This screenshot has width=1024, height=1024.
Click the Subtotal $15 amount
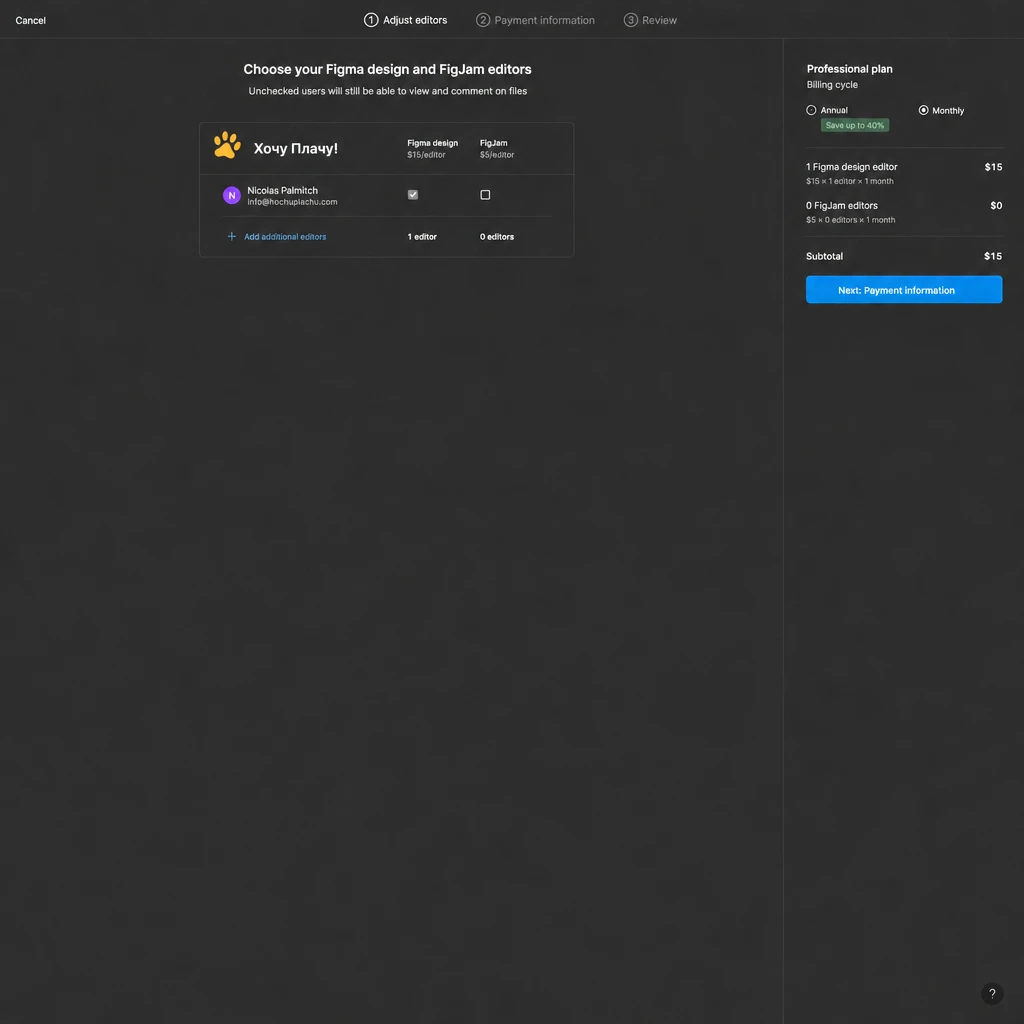992,256
